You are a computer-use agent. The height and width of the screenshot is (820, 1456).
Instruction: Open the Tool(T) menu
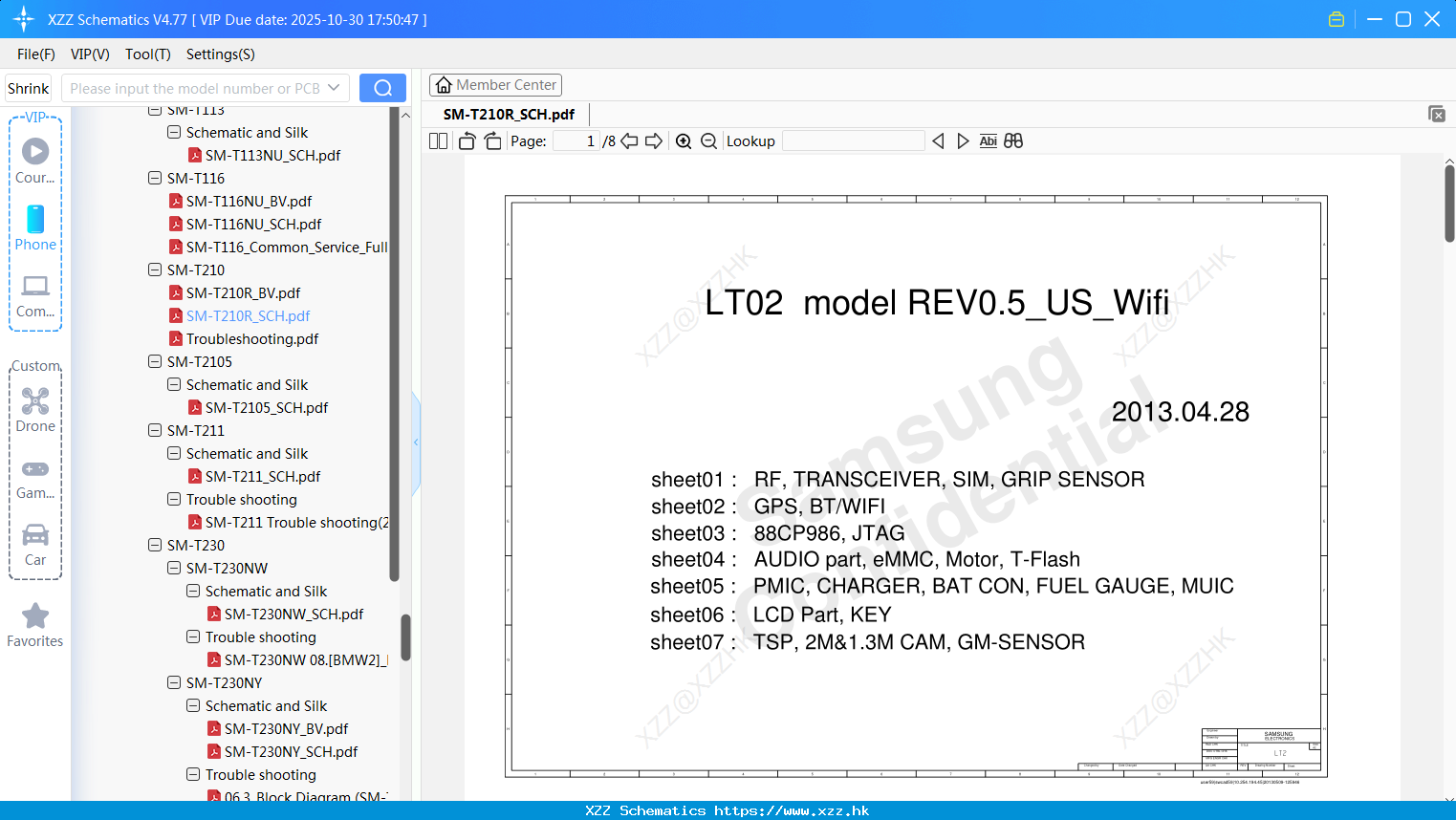tap(147, 54)
